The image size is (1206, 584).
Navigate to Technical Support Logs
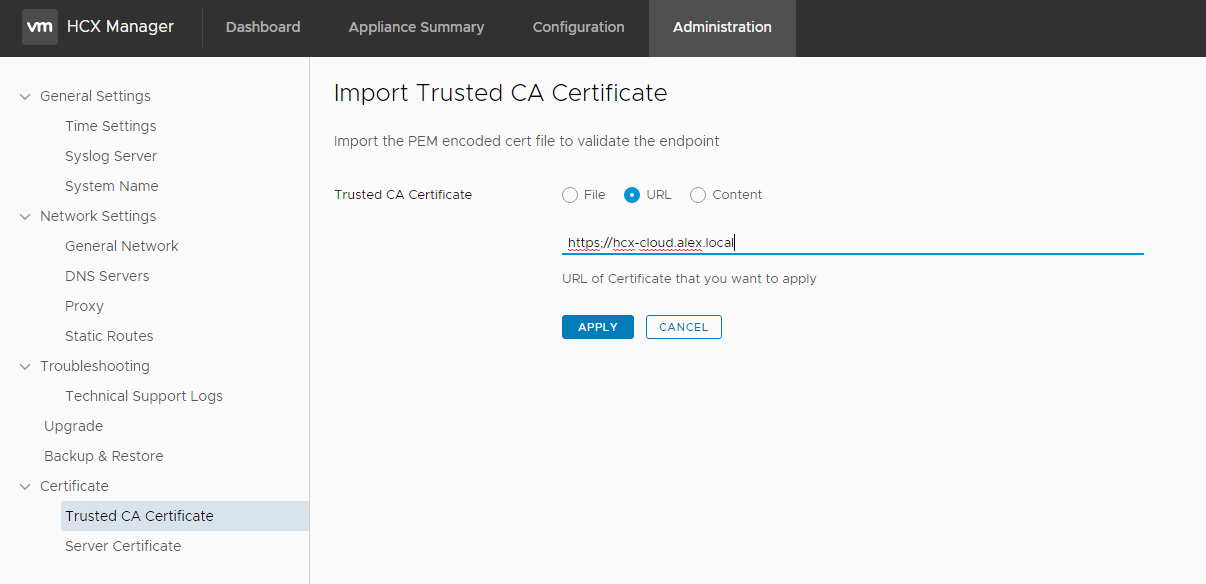pos(144,396)
